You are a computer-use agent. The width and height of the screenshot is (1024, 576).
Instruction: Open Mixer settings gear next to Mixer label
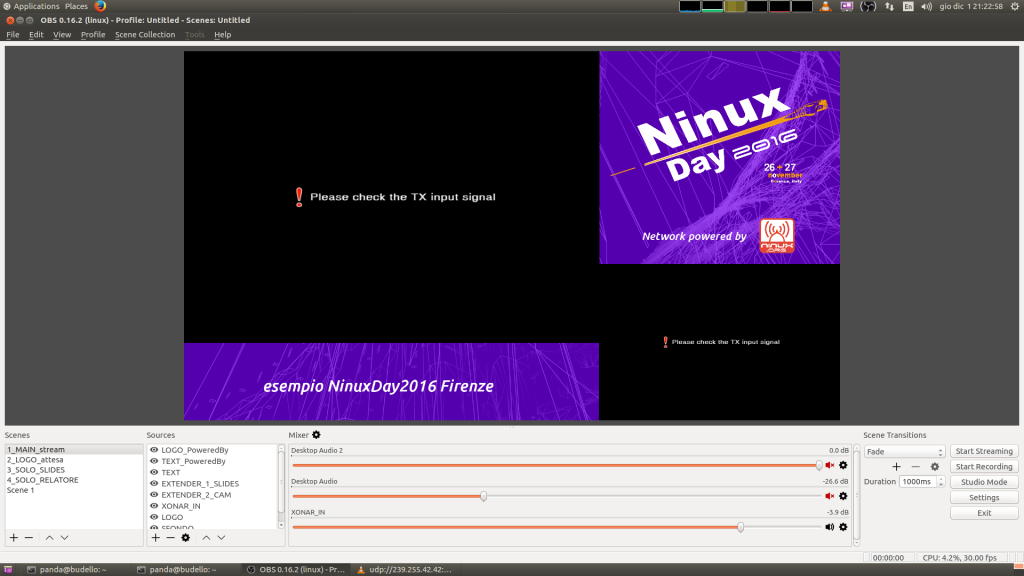coord(317,435)
